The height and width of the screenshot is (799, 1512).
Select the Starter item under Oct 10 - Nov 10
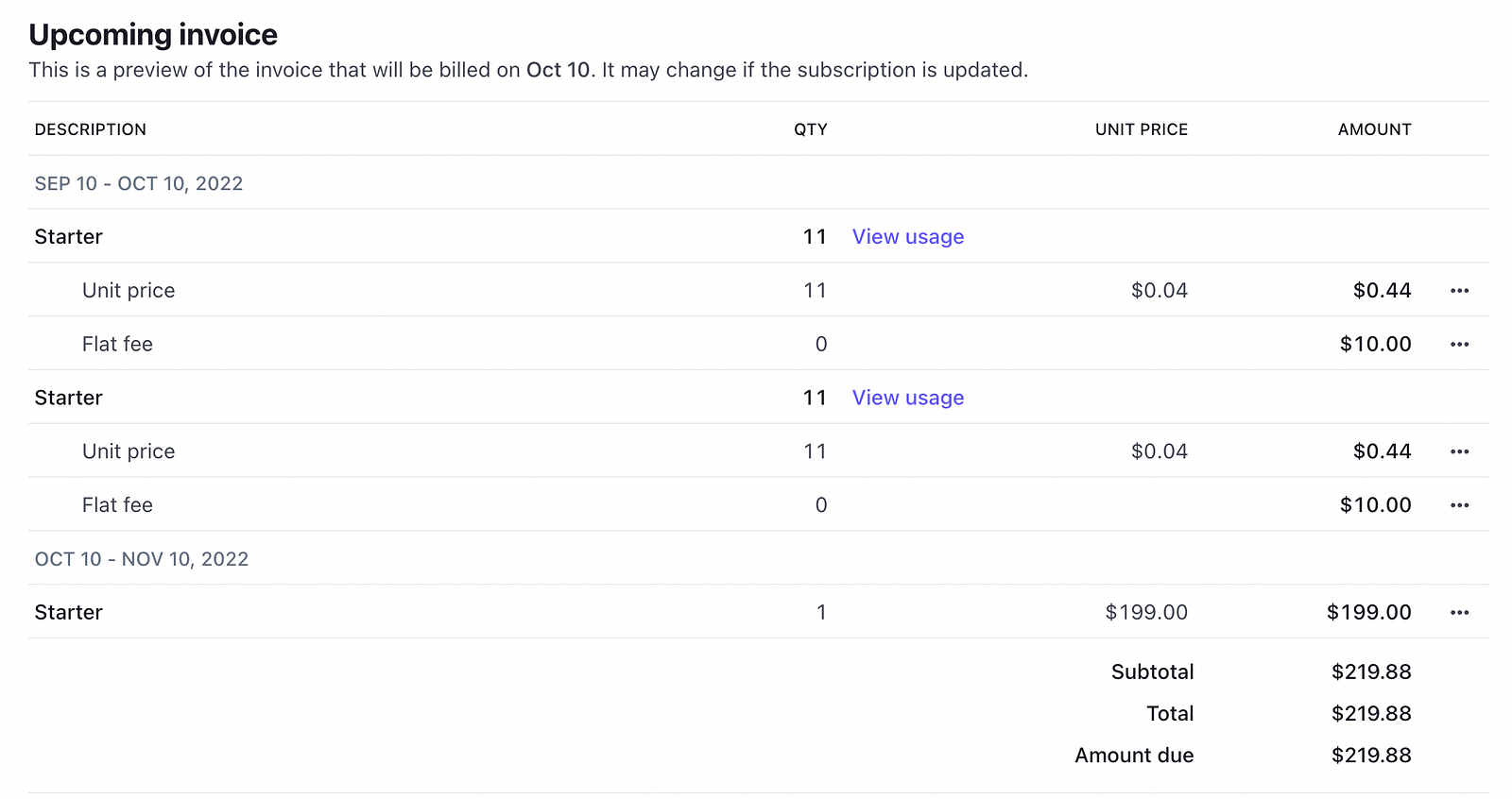(69, 613)
